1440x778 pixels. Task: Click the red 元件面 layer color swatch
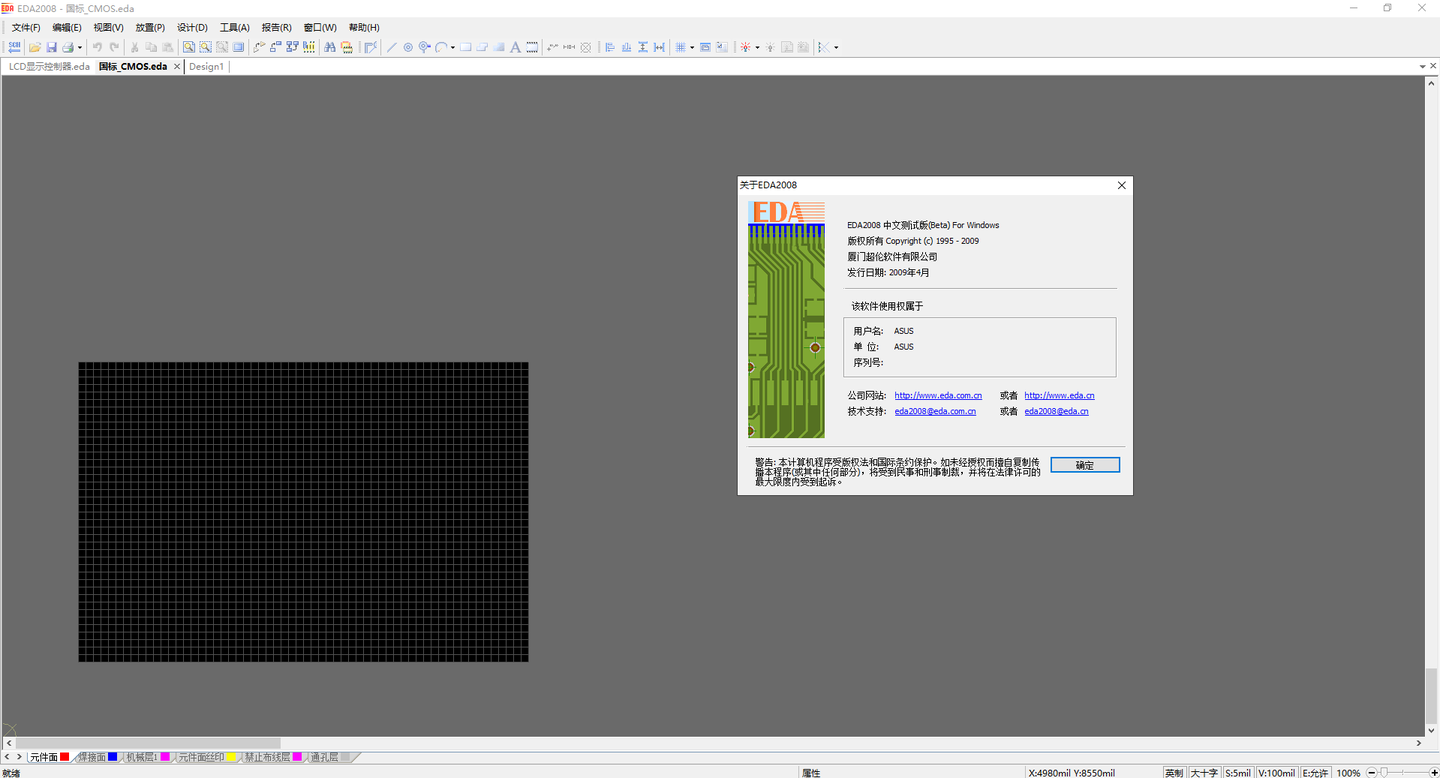(x=65, y=758)
